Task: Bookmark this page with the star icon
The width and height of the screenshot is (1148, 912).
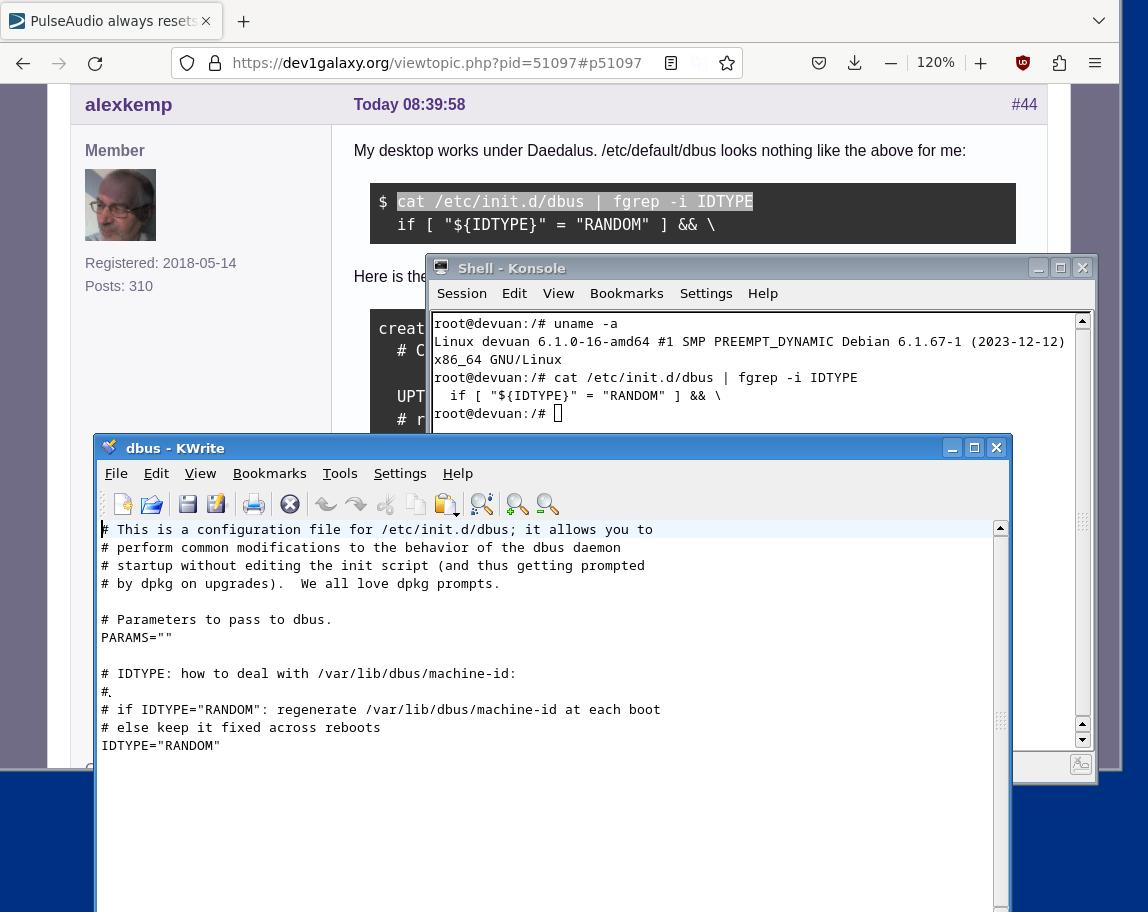Action: [726, 63]
